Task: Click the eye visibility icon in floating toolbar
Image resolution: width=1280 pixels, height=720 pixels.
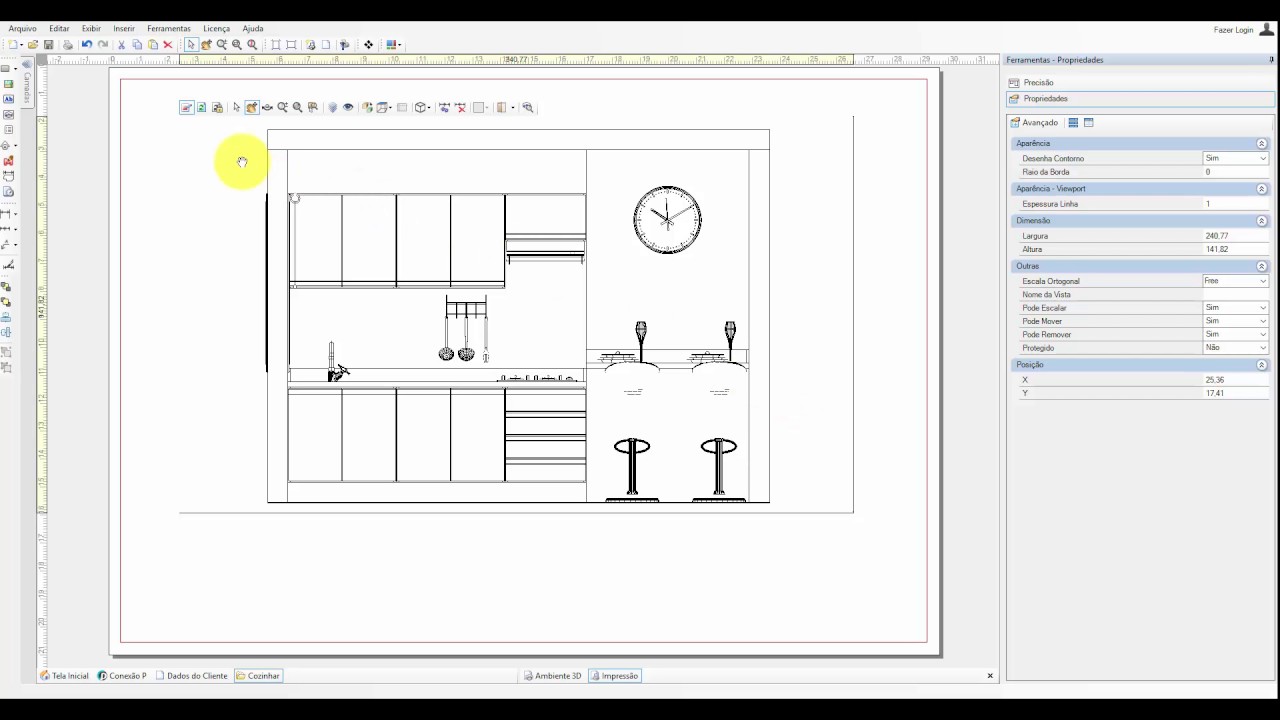Action: 348,108
